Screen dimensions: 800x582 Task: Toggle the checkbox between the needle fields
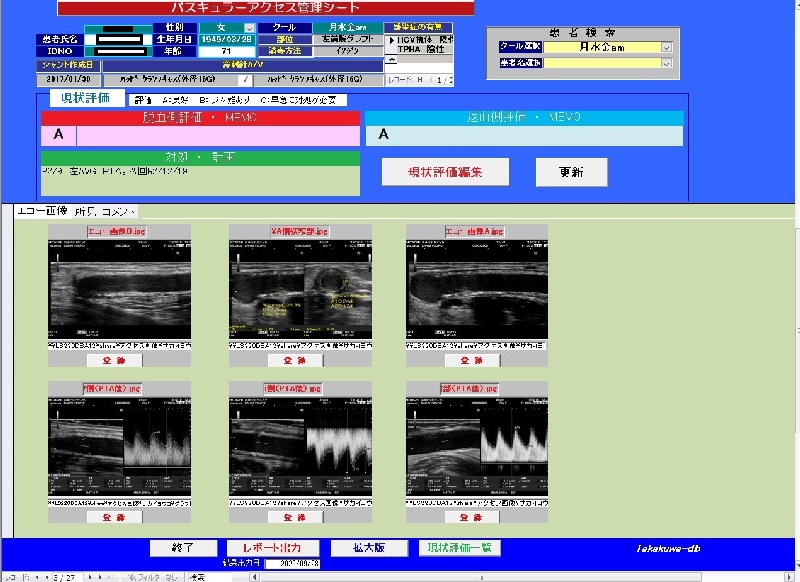click(246, 79)
